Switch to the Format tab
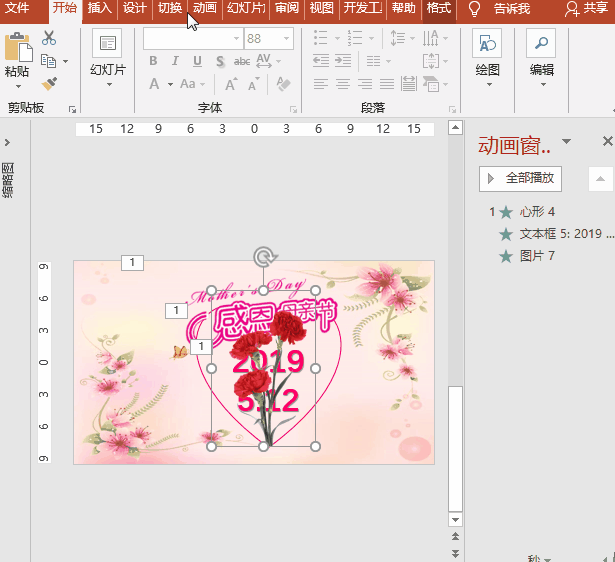 [439, 8]
